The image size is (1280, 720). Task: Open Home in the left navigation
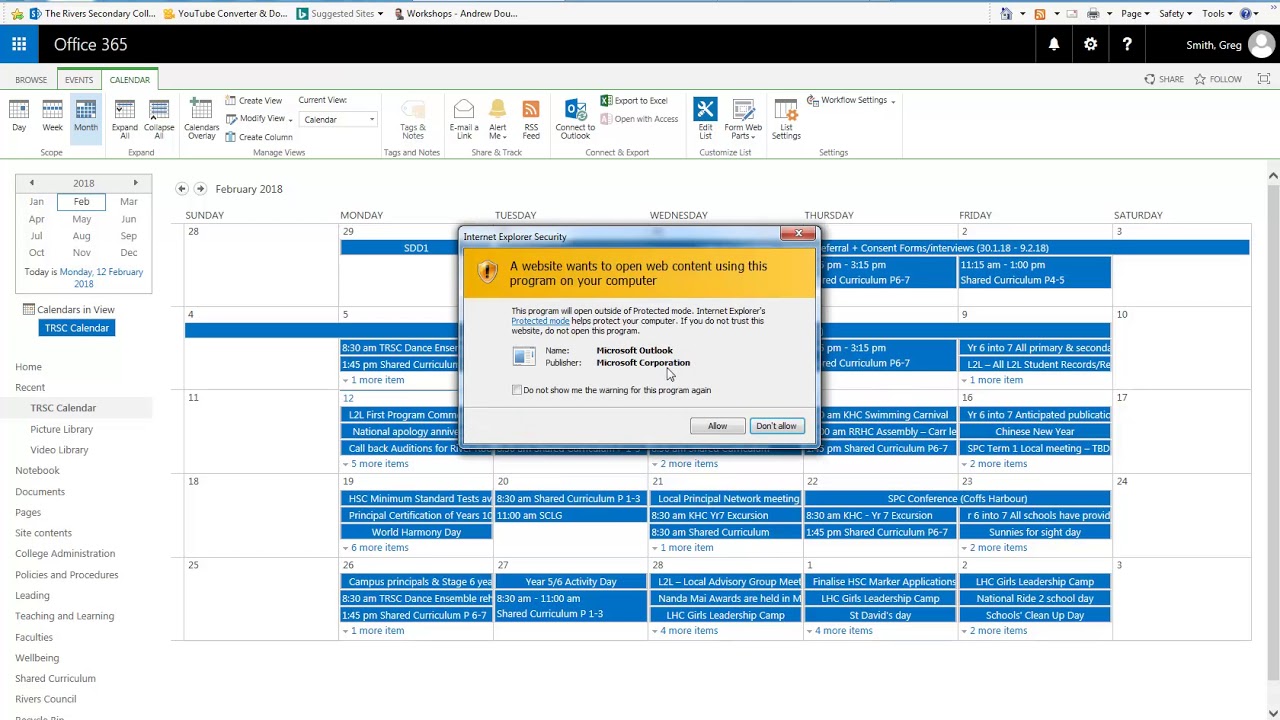click(x=28, y=367)
